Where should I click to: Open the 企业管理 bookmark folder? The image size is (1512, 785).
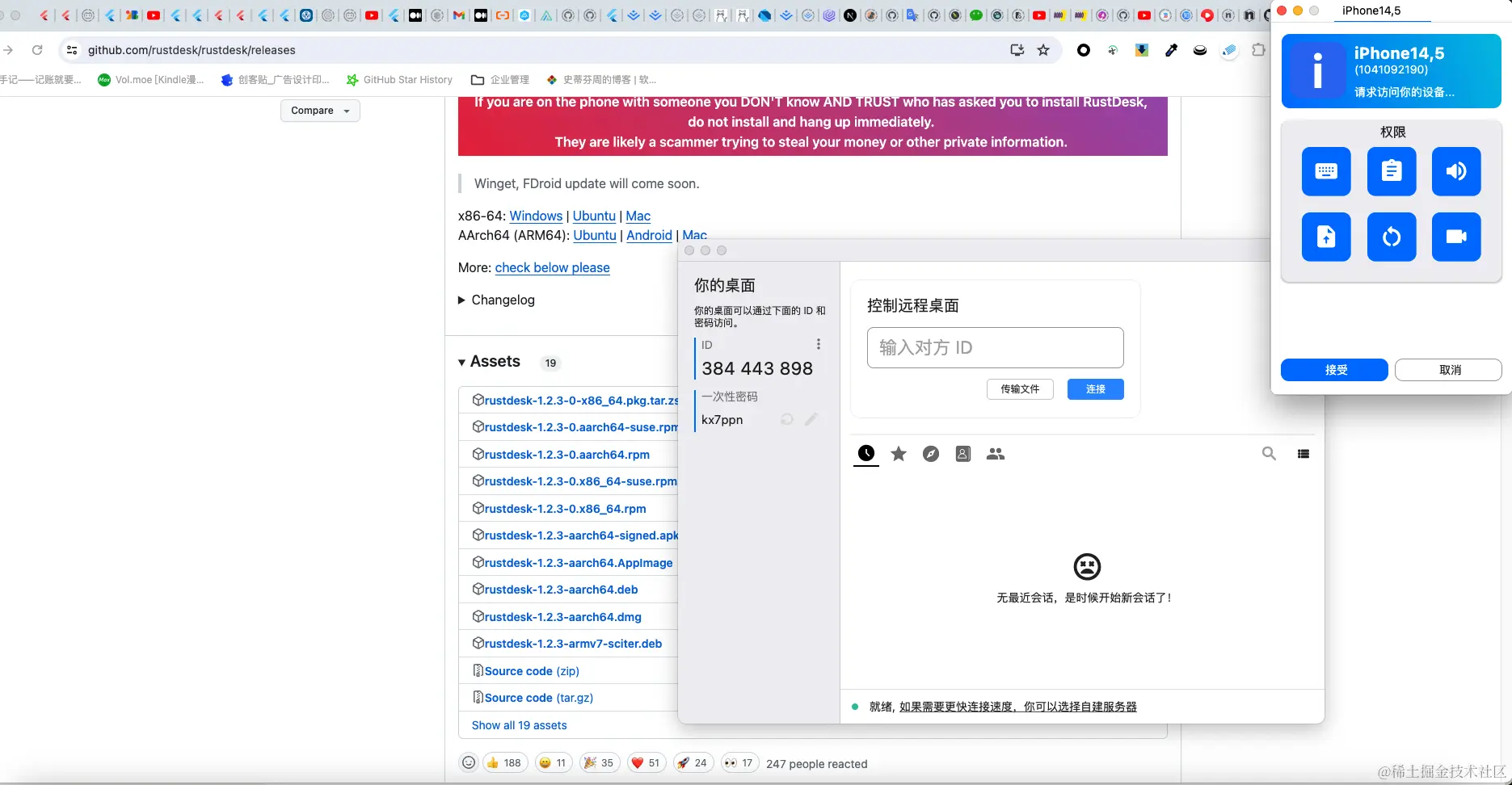point(500,80)
